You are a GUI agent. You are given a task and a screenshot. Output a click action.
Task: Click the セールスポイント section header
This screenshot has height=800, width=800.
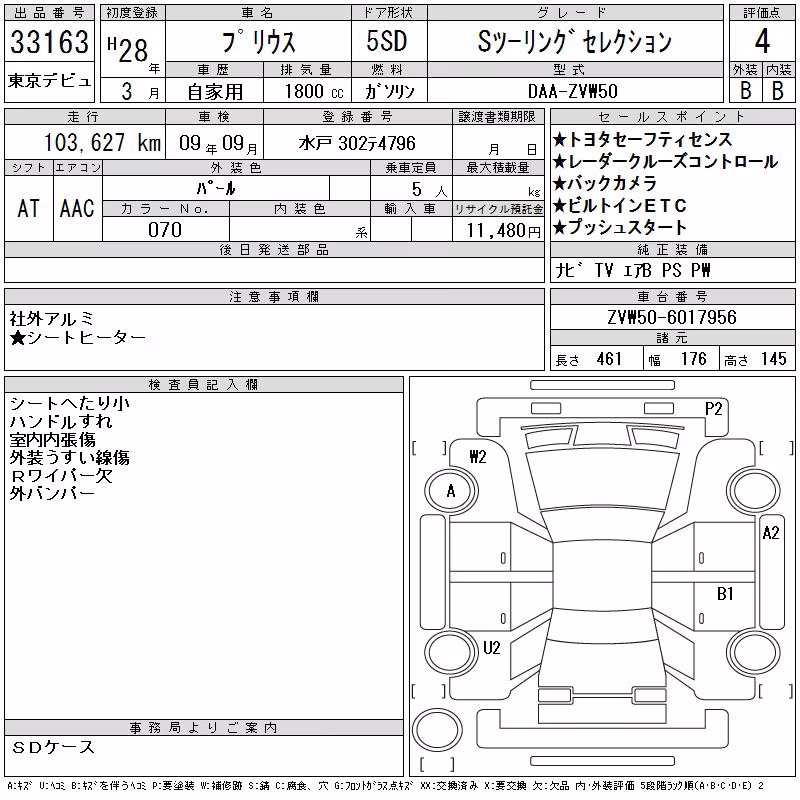point(672,117)
